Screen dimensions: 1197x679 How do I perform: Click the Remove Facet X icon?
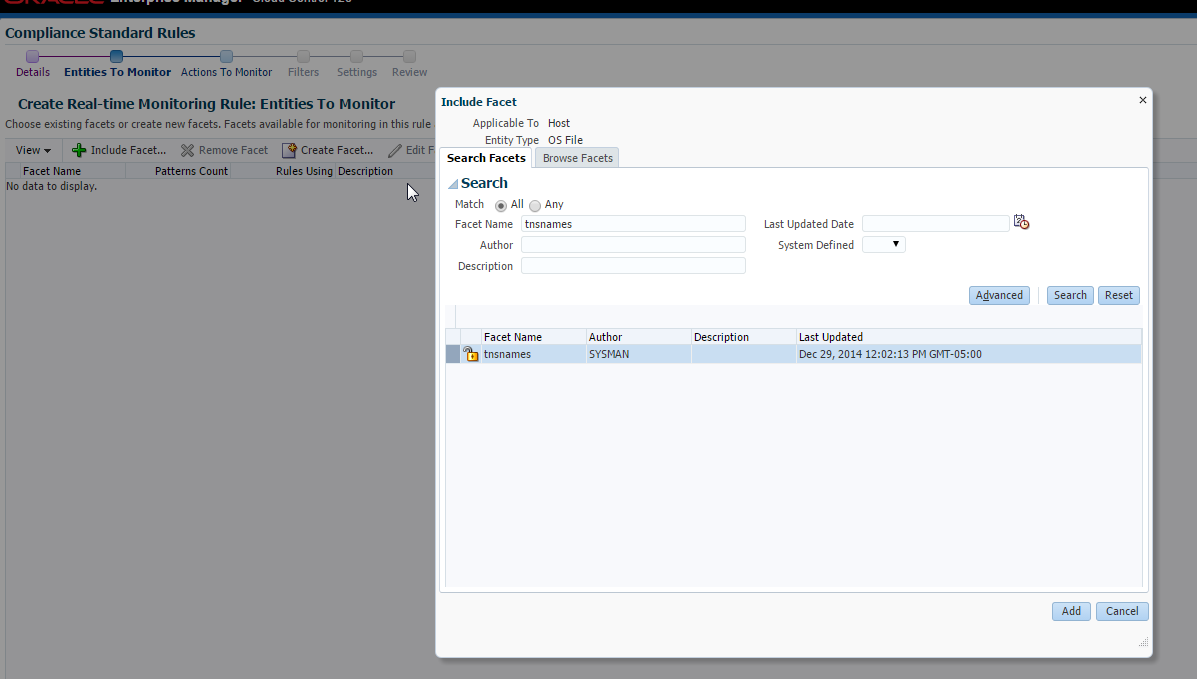pos(187,150)
